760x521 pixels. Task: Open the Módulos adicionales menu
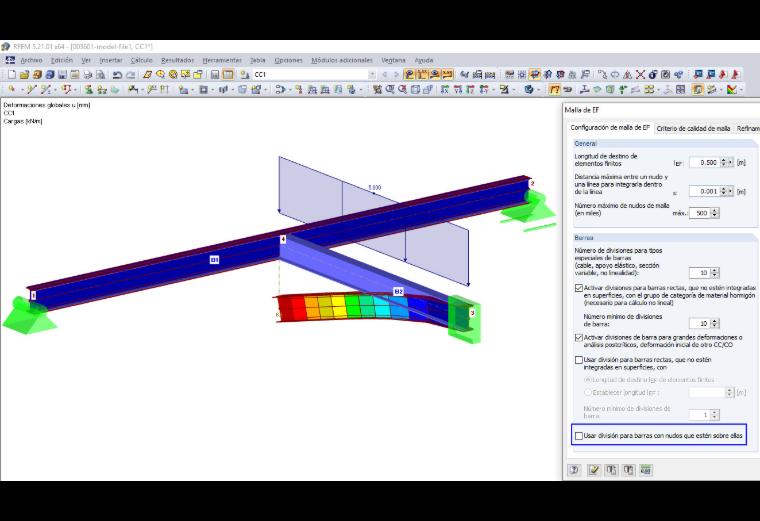coord(342,60)
